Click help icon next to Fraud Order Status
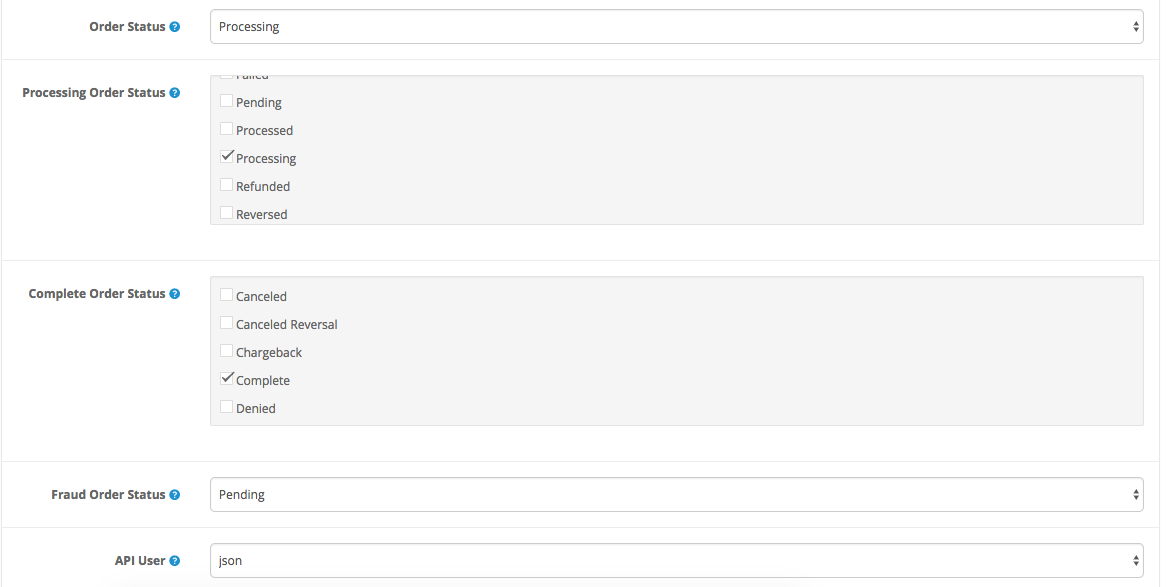The width and height of the screenshot is (1173, 587). (x=175, y=495)
